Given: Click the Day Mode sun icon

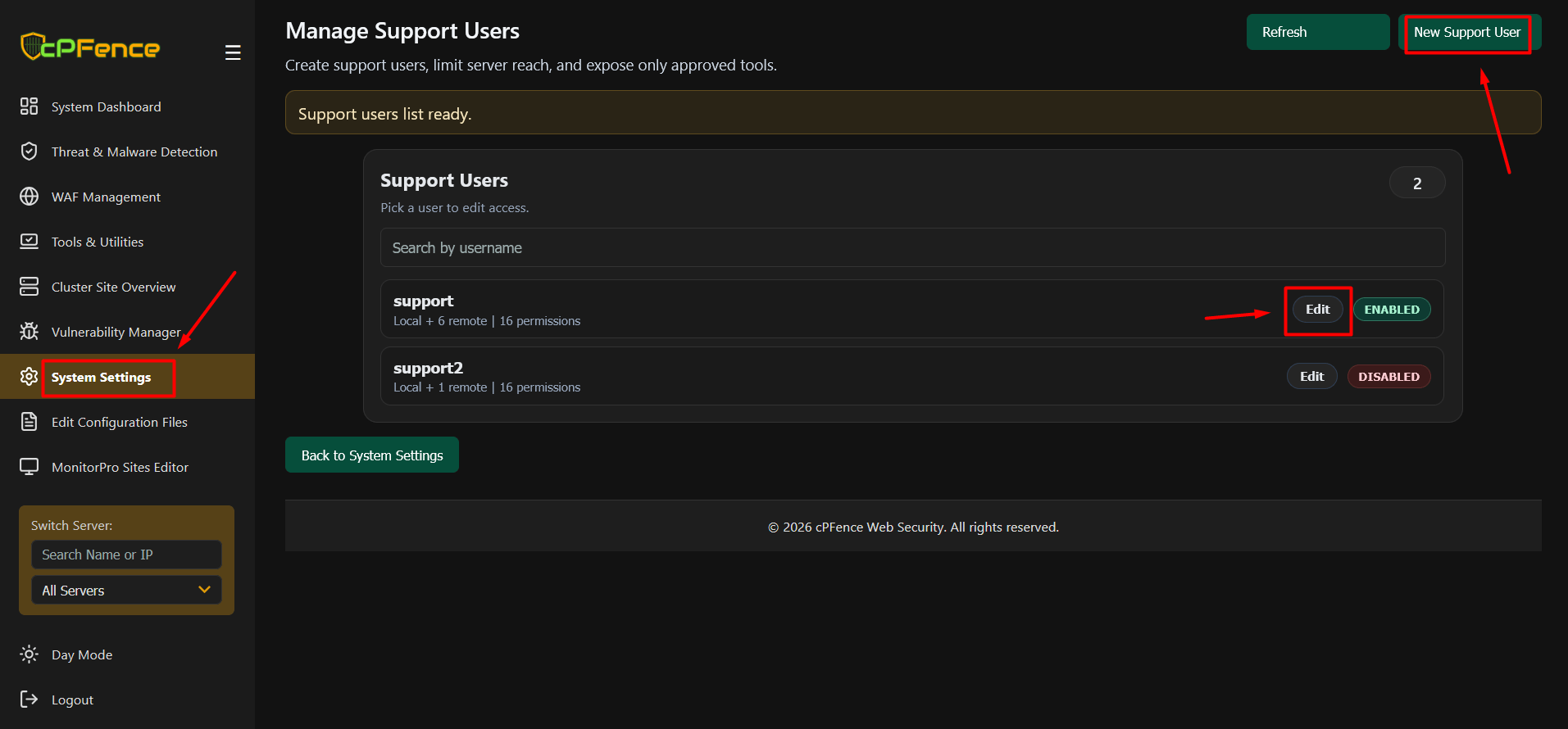Looking at the screenshot, I should pos(30,654).
